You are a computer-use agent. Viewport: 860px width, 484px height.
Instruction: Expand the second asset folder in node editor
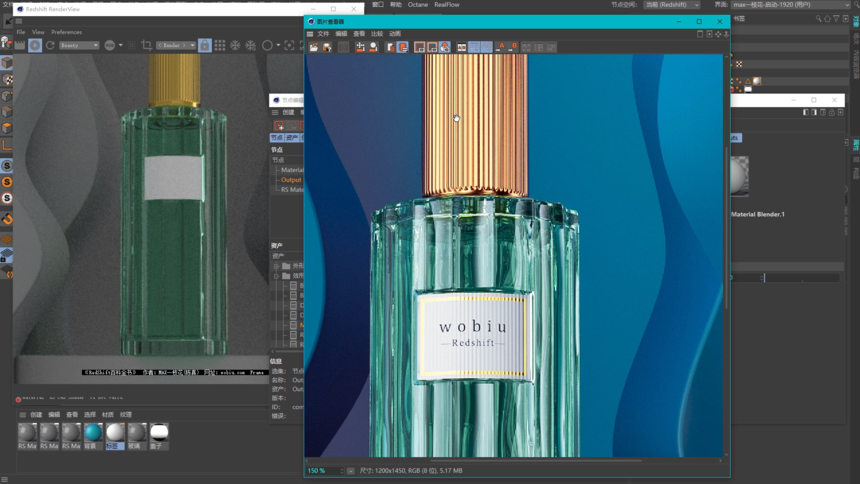click(276, 275)
